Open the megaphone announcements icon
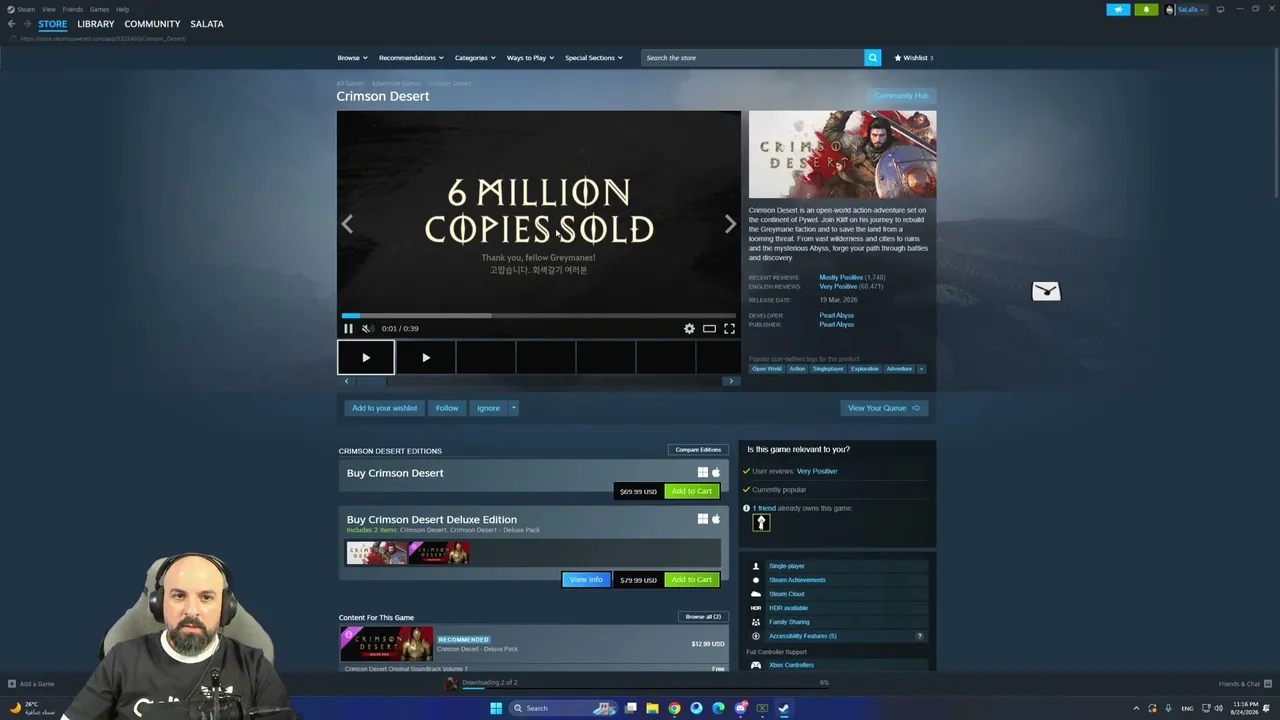Image resolution: width=1280 pixels, height=720 pixels. click(x=1118, y=10)
